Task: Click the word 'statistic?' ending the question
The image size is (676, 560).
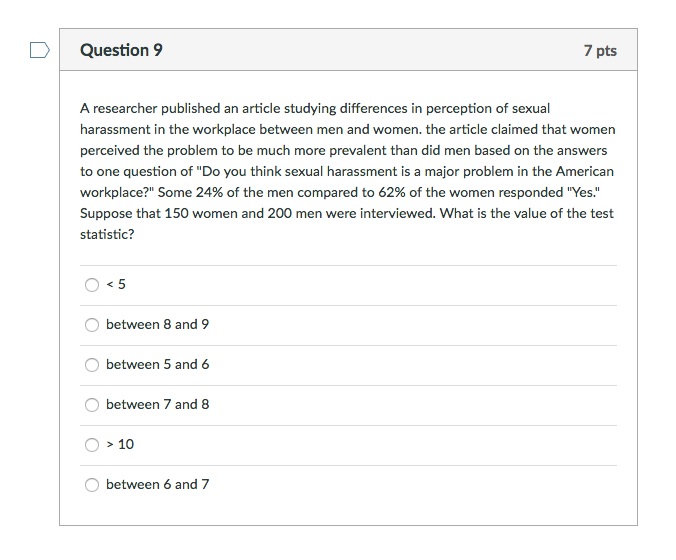Action: pos(107,234)
